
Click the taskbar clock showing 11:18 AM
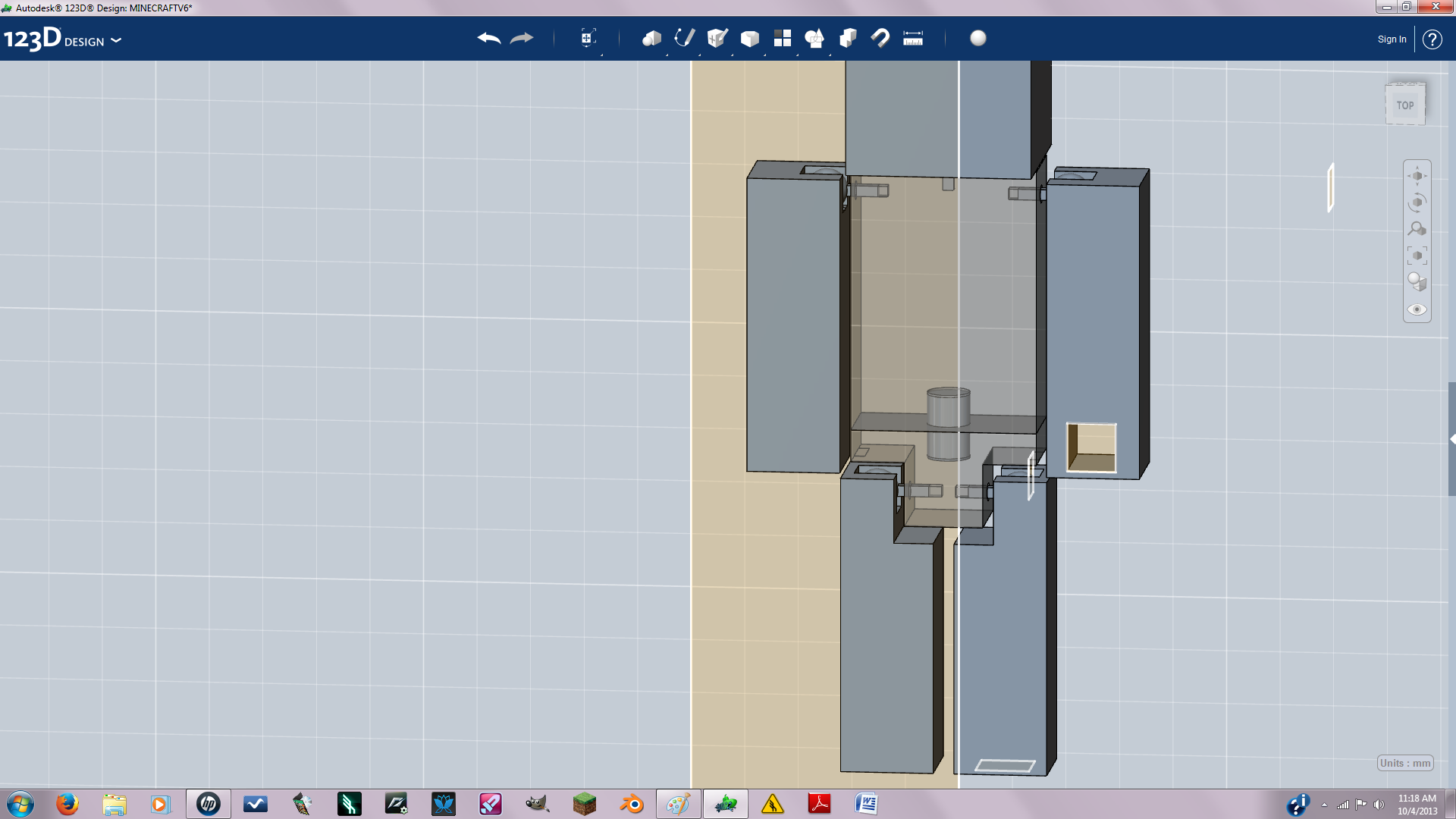1417,804
